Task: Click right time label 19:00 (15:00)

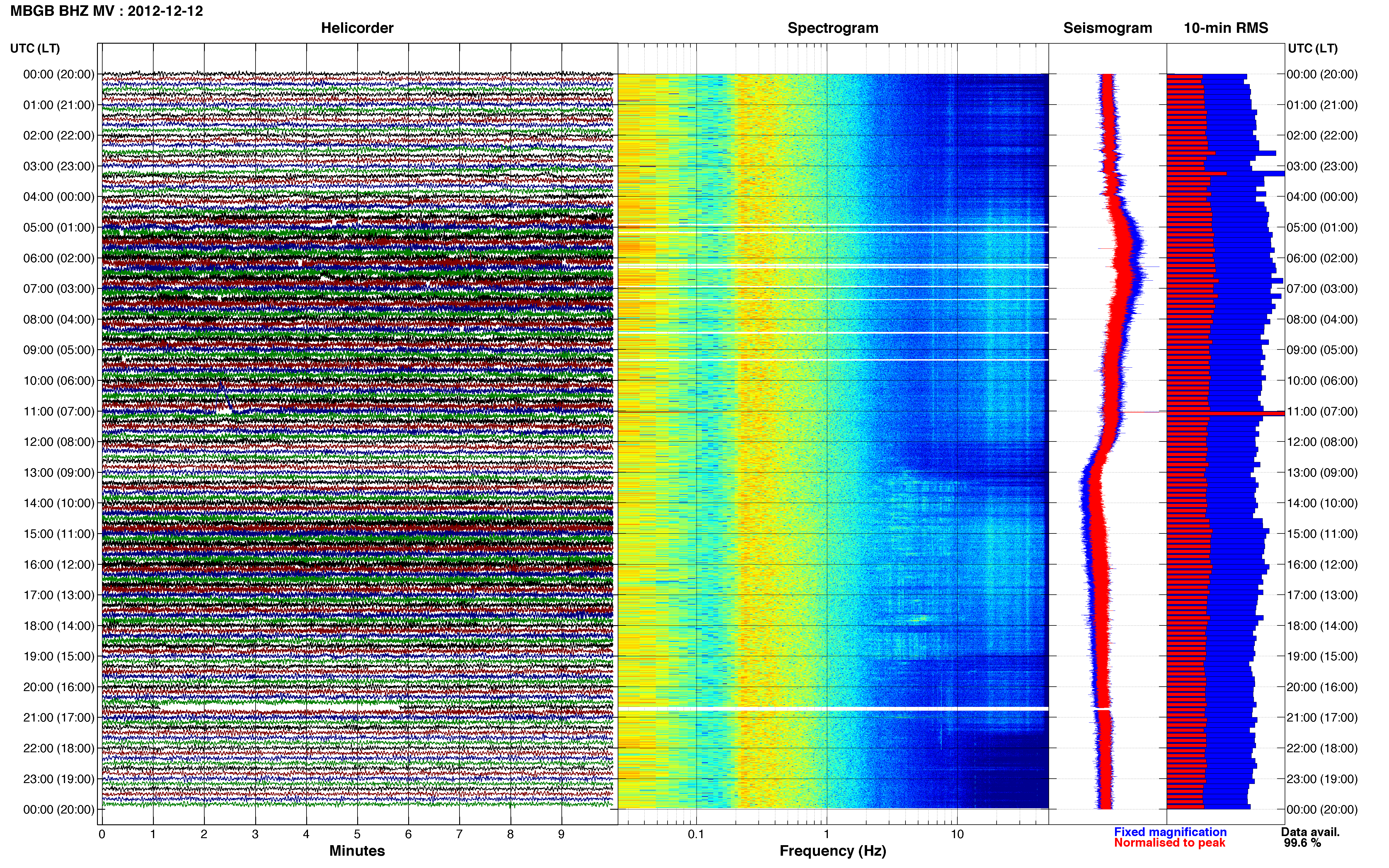Action: pos(1322,656)
